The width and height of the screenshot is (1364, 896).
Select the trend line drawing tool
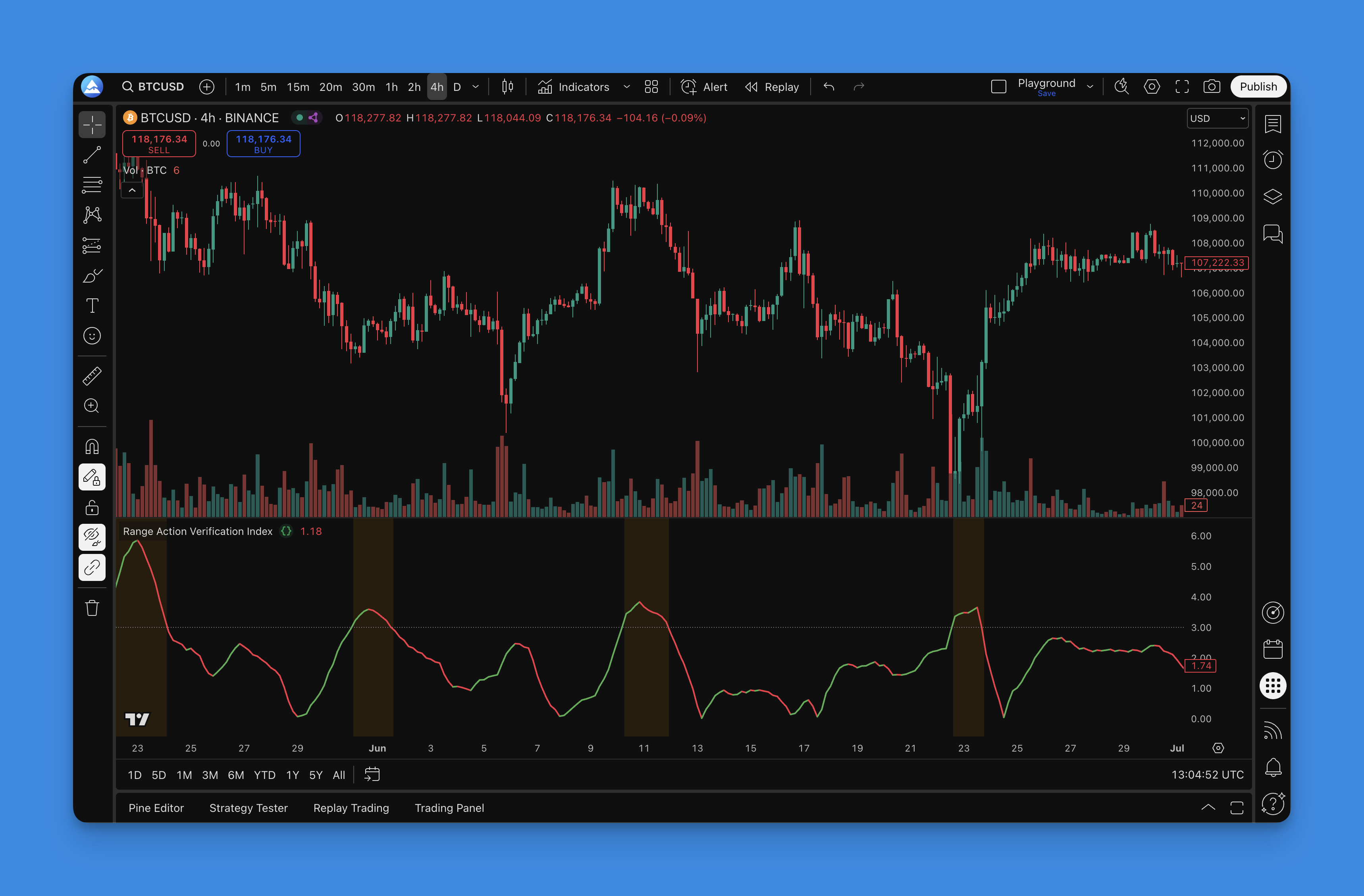point(92,155)
